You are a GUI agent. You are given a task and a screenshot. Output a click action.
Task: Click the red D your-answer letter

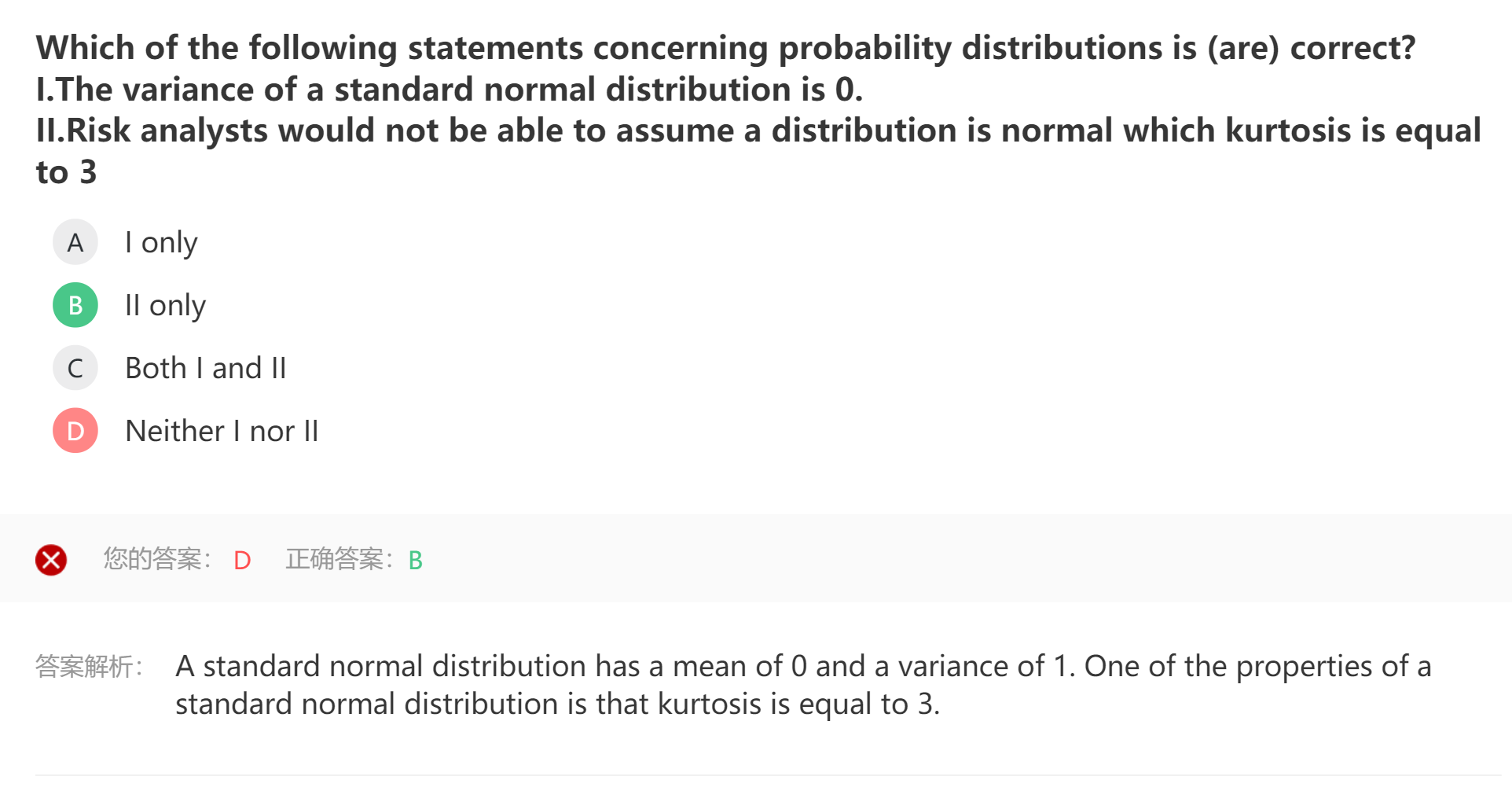click(242, 560)
